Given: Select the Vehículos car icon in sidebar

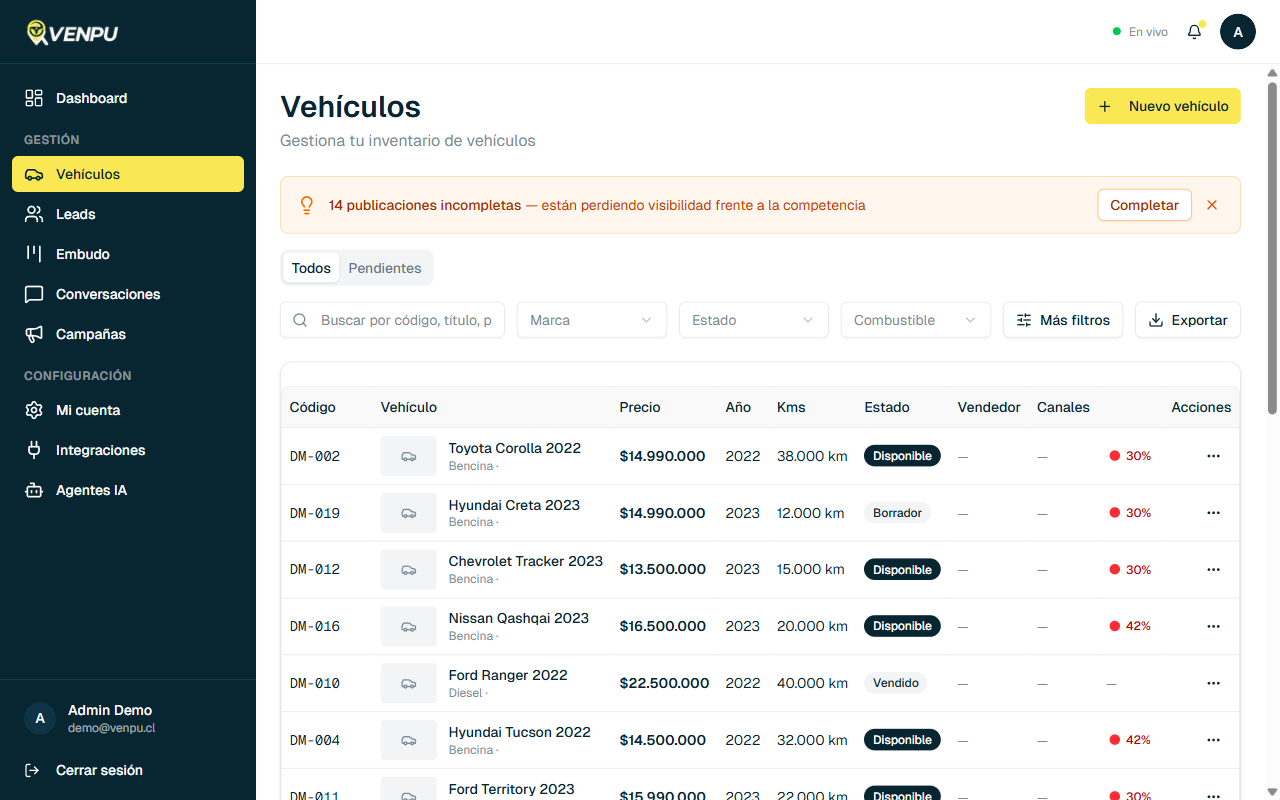Looking at the screenshot, I should pos(32,173).
